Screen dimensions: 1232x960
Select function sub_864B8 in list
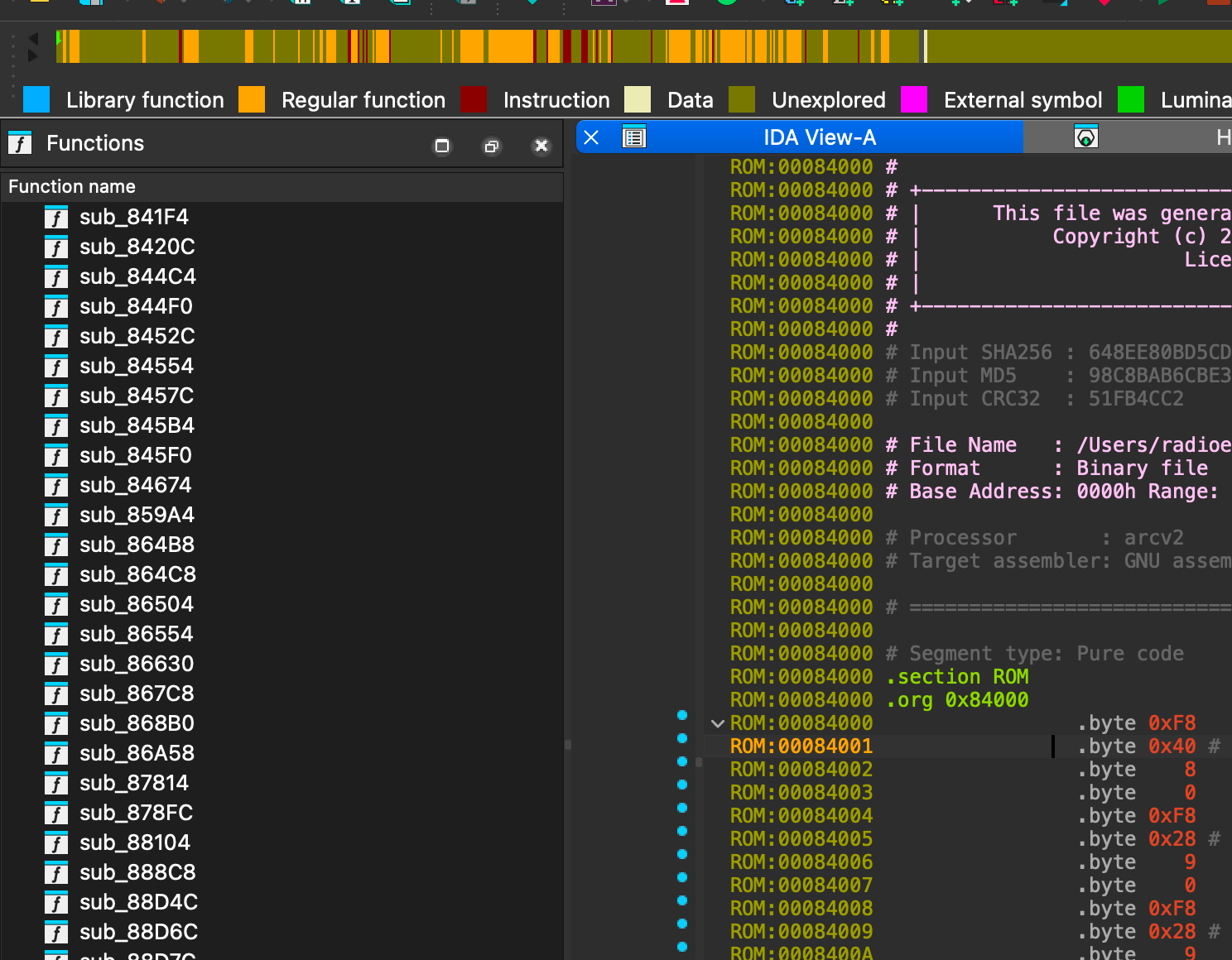(282, 545)
